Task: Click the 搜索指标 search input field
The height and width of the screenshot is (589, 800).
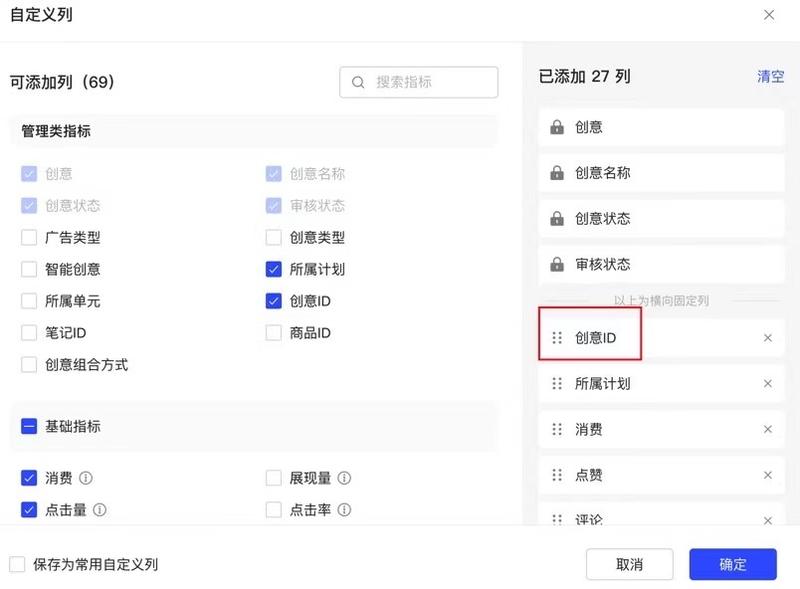Action: click(420, 82)
